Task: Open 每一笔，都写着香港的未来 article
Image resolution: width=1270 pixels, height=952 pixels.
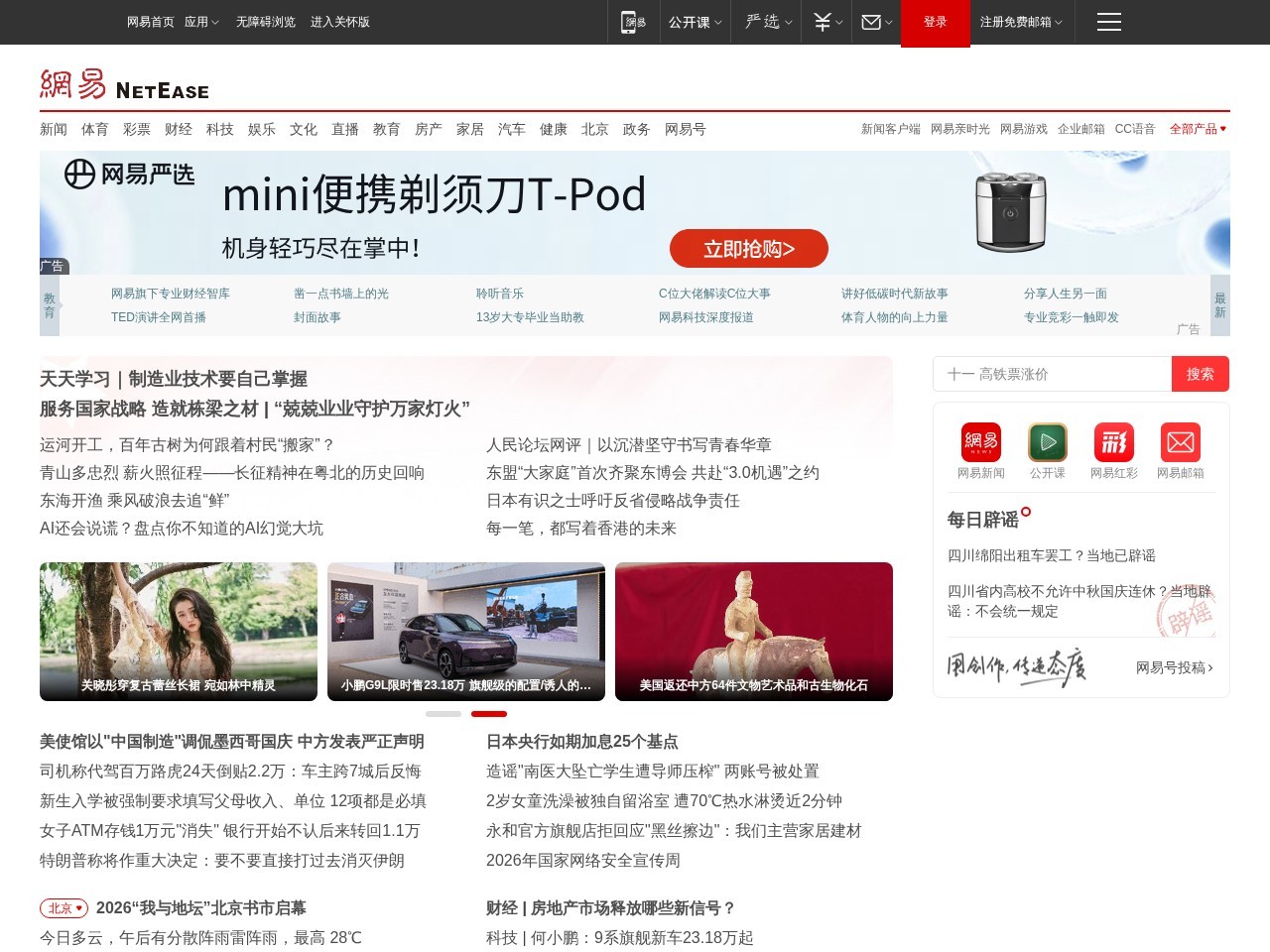Action: (581, 529)
